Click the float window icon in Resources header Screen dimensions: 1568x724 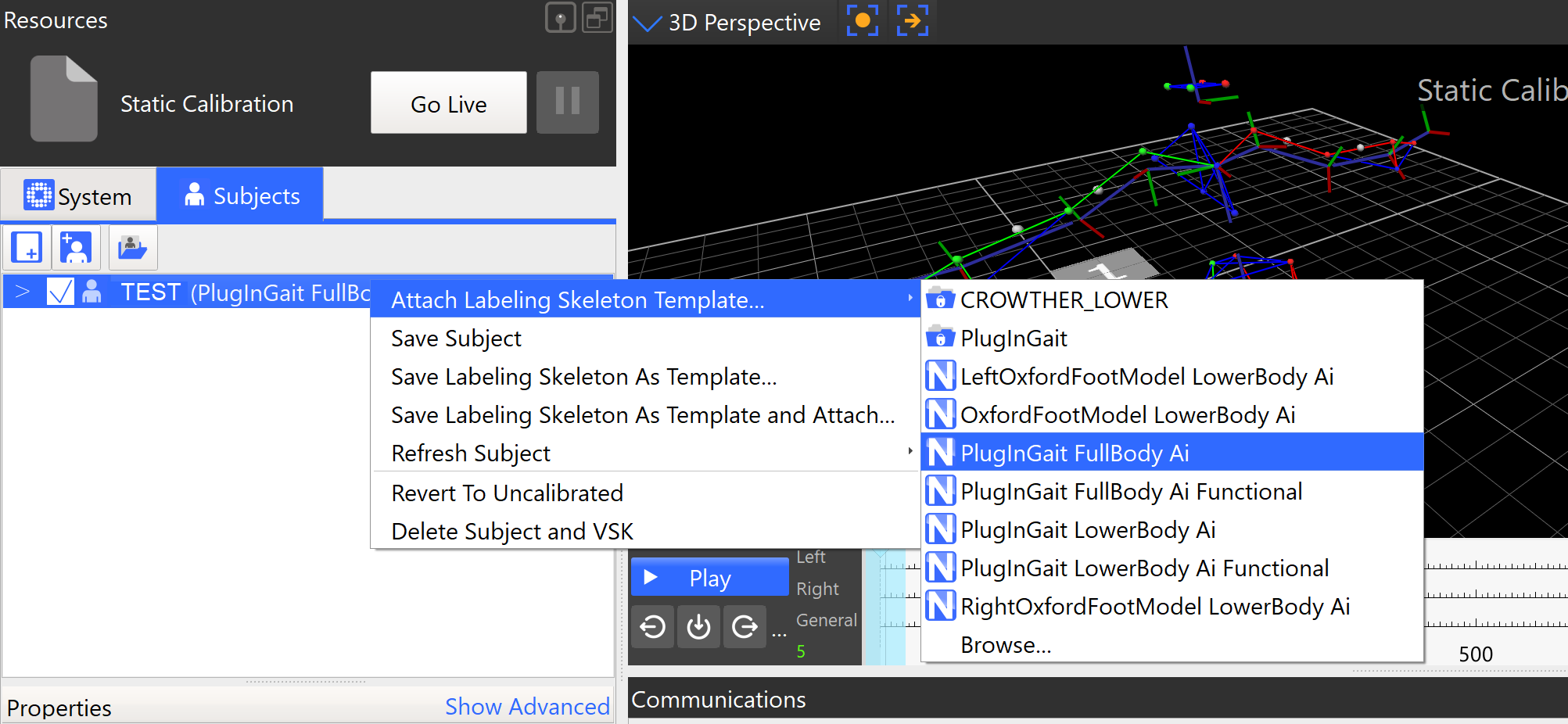click(x=597, y=18)
